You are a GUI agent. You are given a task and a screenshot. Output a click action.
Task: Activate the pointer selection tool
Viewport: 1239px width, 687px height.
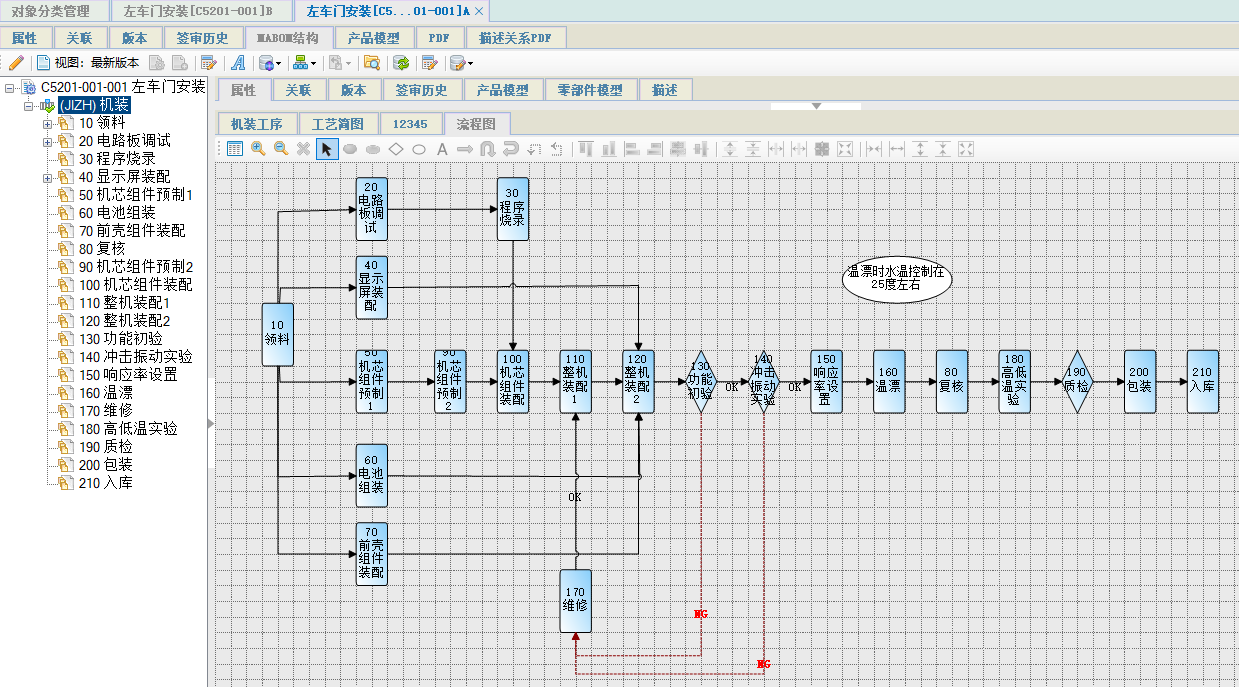tap(327, 149)
